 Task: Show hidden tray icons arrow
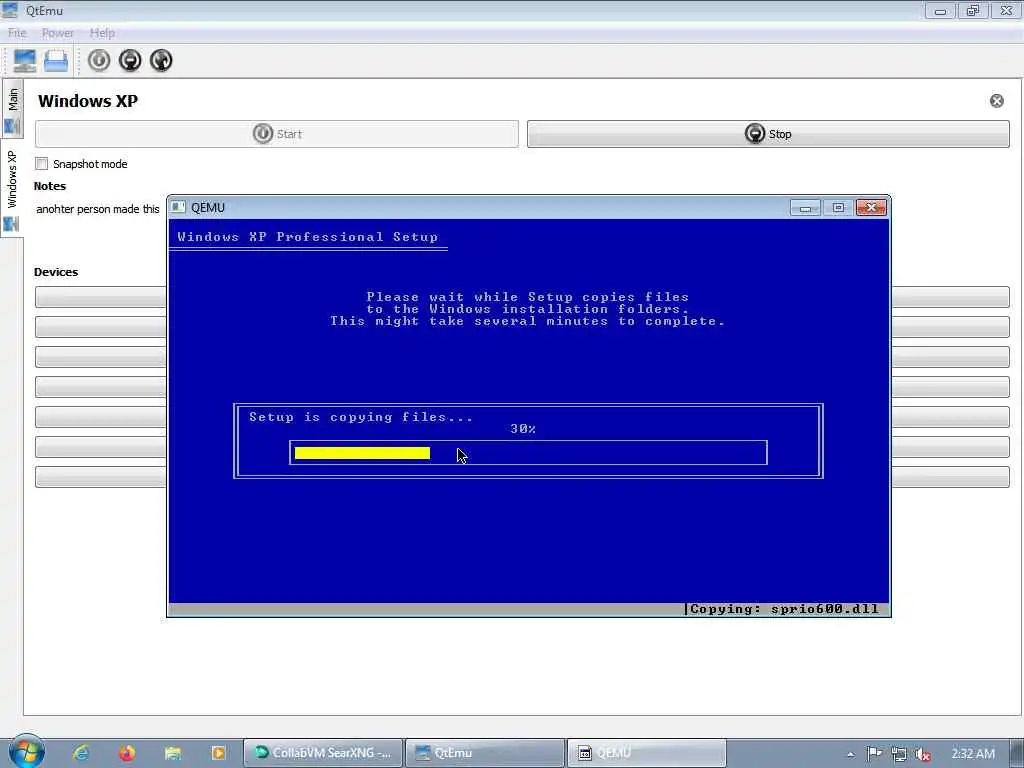(x=850, y=754)
